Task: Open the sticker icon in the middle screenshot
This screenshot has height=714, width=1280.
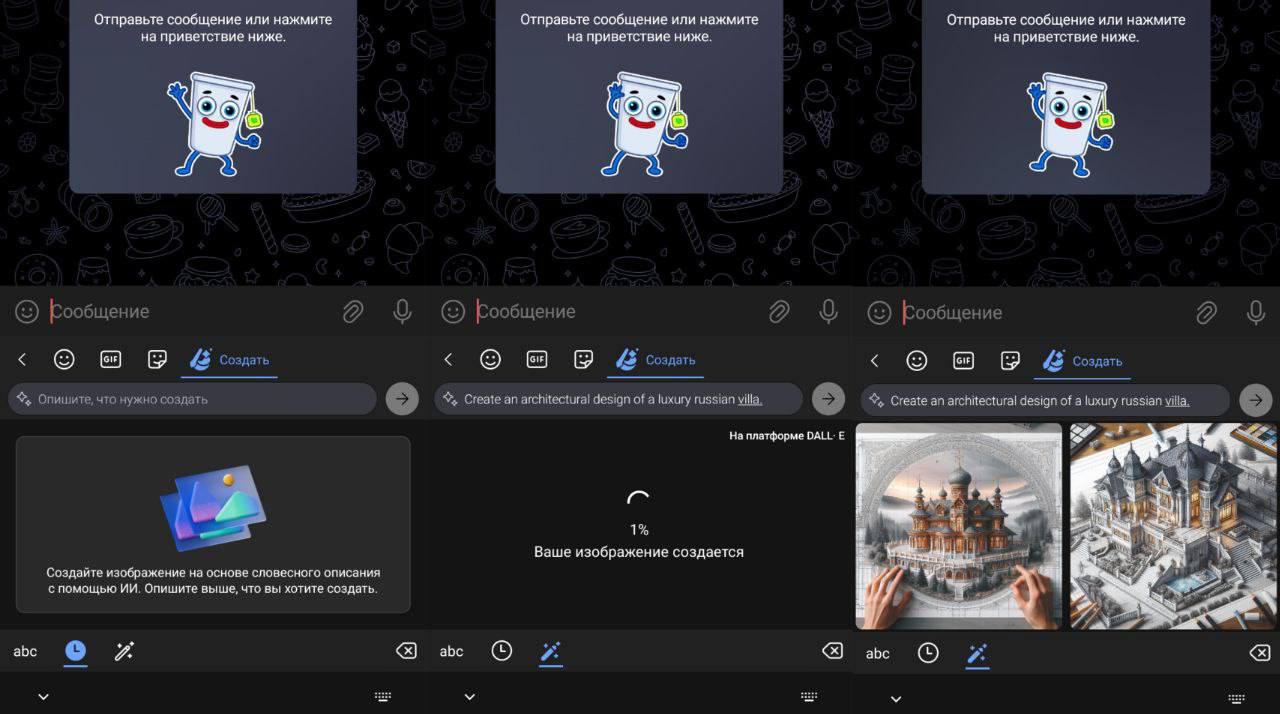Action: (x=583, y=359)
